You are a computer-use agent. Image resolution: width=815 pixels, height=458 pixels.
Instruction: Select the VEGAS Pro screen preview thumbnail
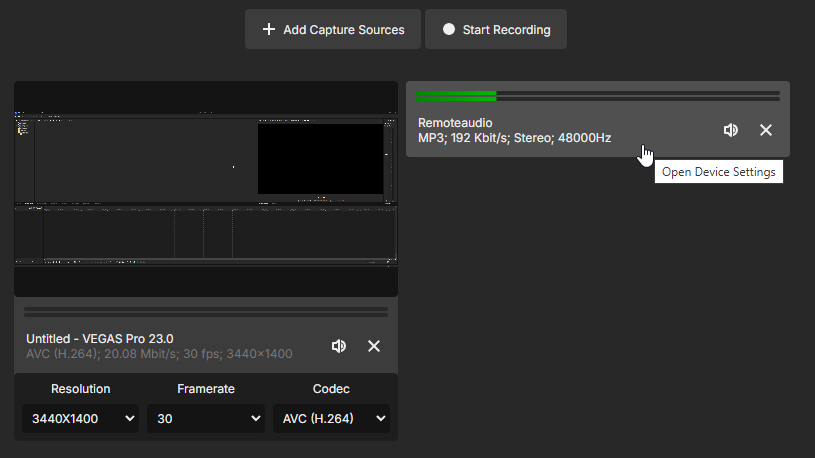click(206, 189)
